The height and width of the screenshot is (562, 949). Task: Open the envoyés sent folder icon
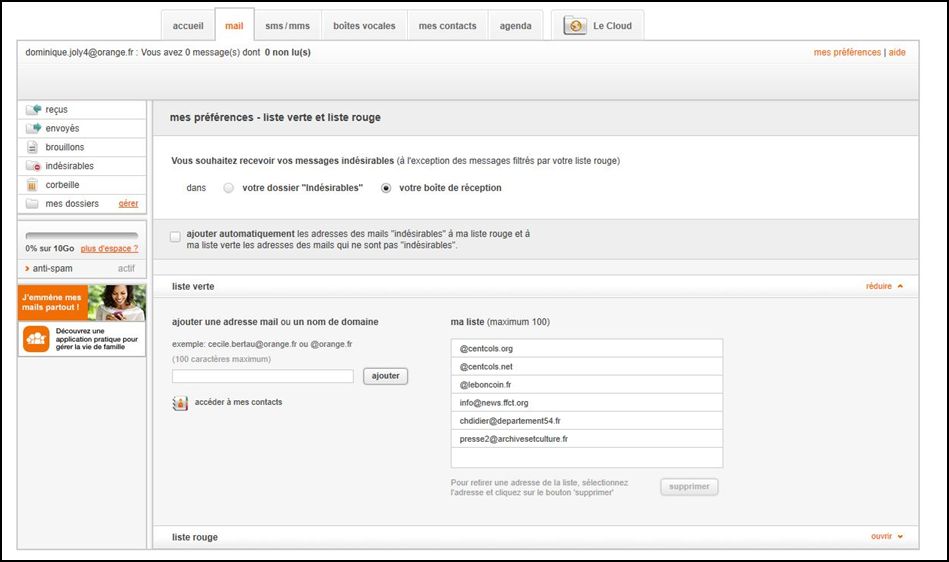tap(33, 128)
